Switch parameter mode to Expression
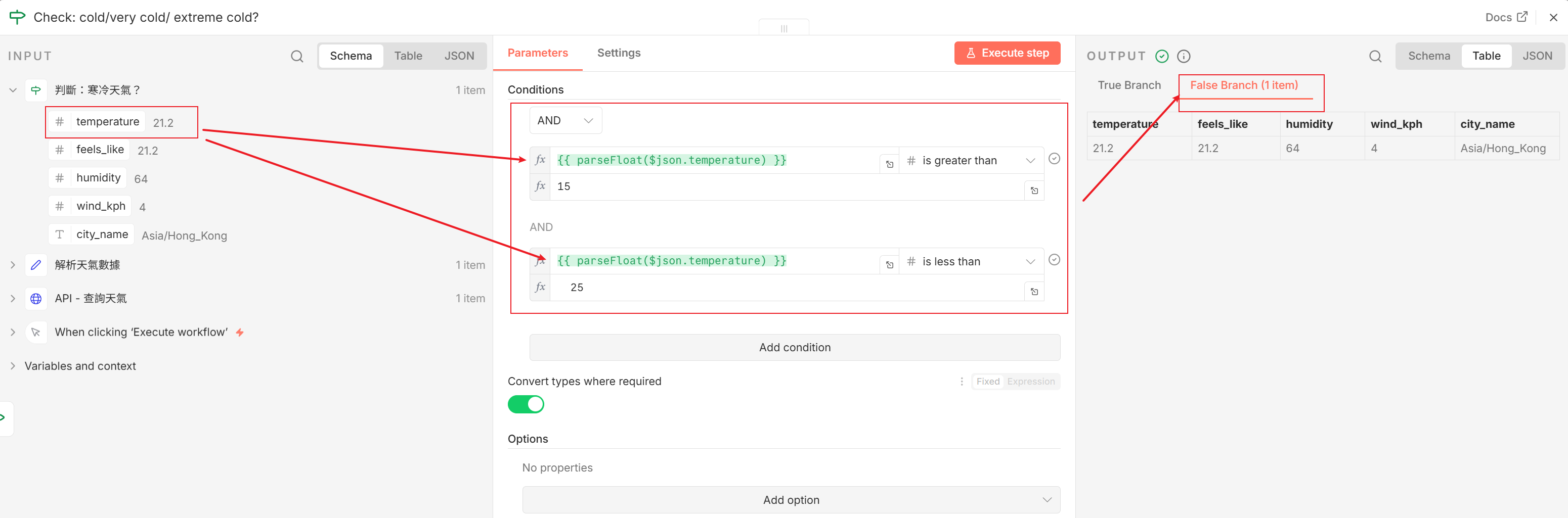 pos(1030,381)
